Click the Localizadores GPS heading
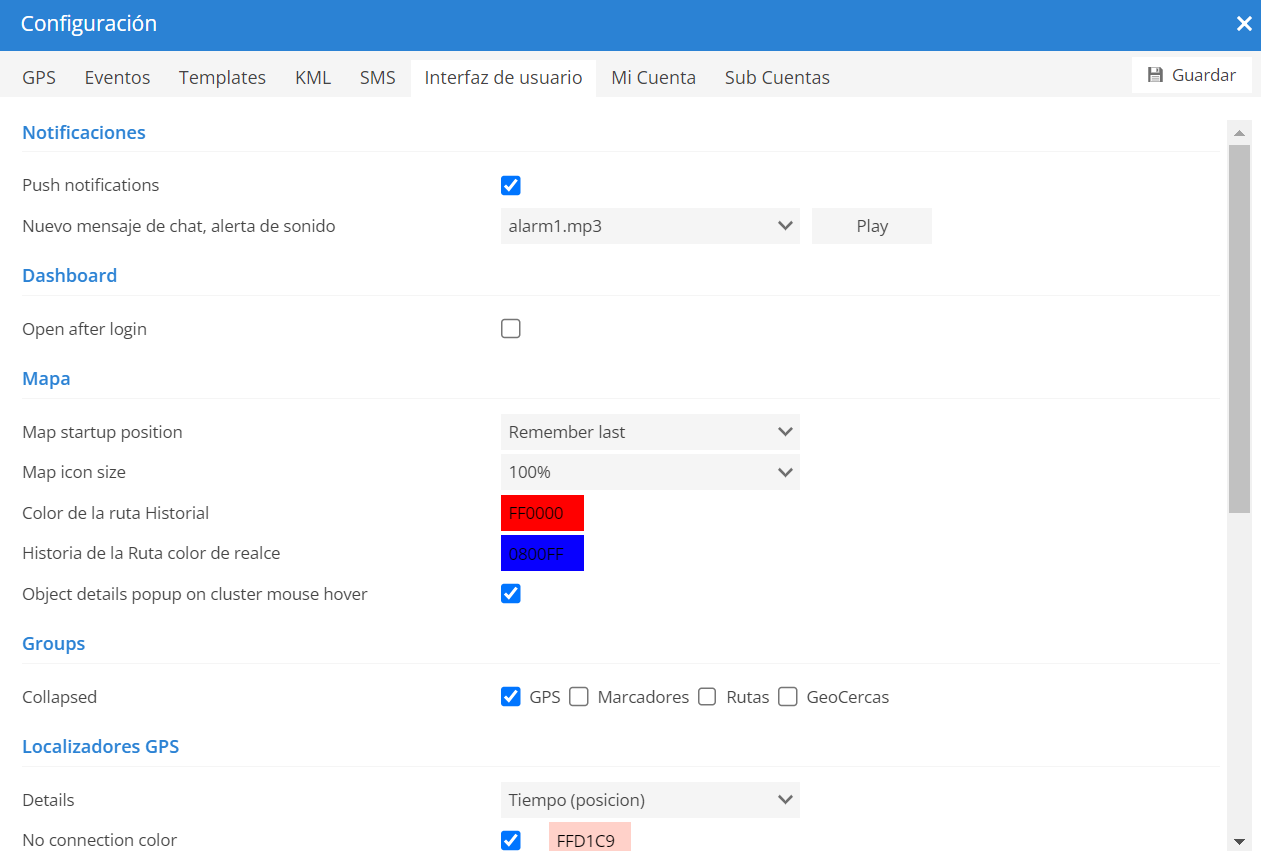Image resolution: width=1261 pixels, height=851 pixels. coord(101,746)
